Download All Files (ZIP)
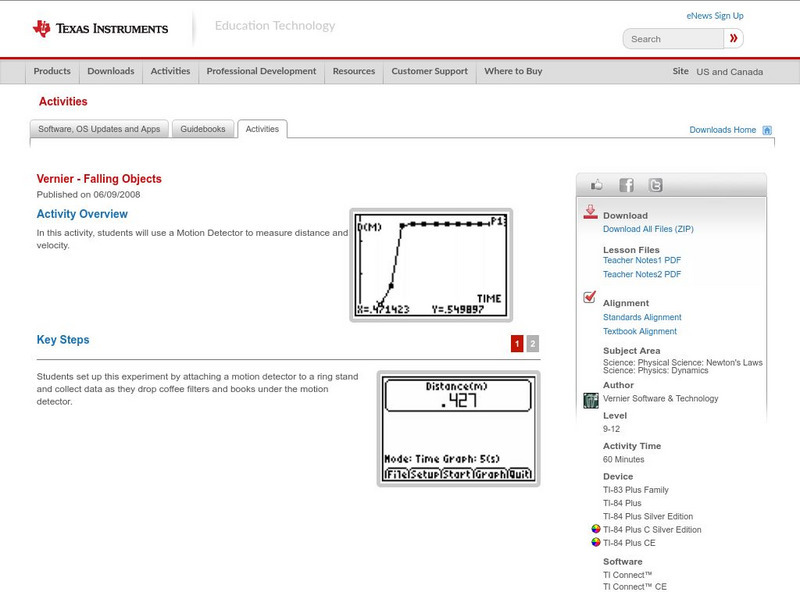The image size is (800, 592). click(x=648, y=229)
